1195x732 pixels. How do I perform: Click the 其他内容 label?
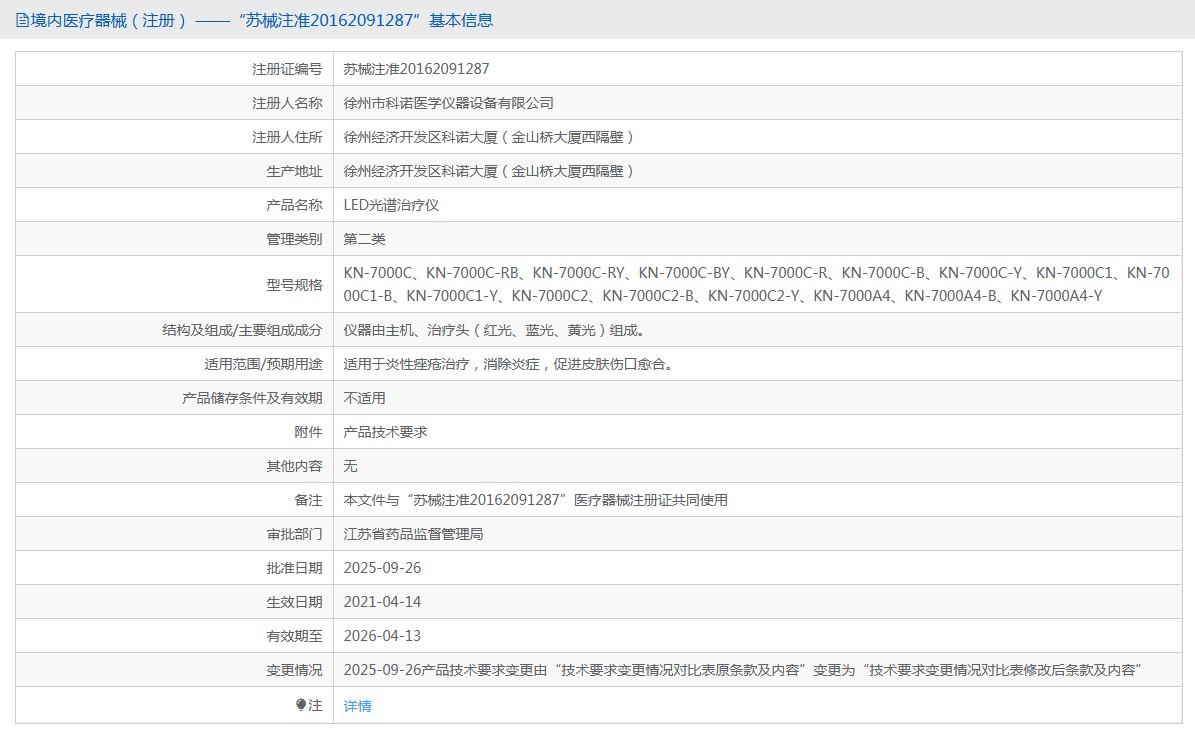pos(294,466)
